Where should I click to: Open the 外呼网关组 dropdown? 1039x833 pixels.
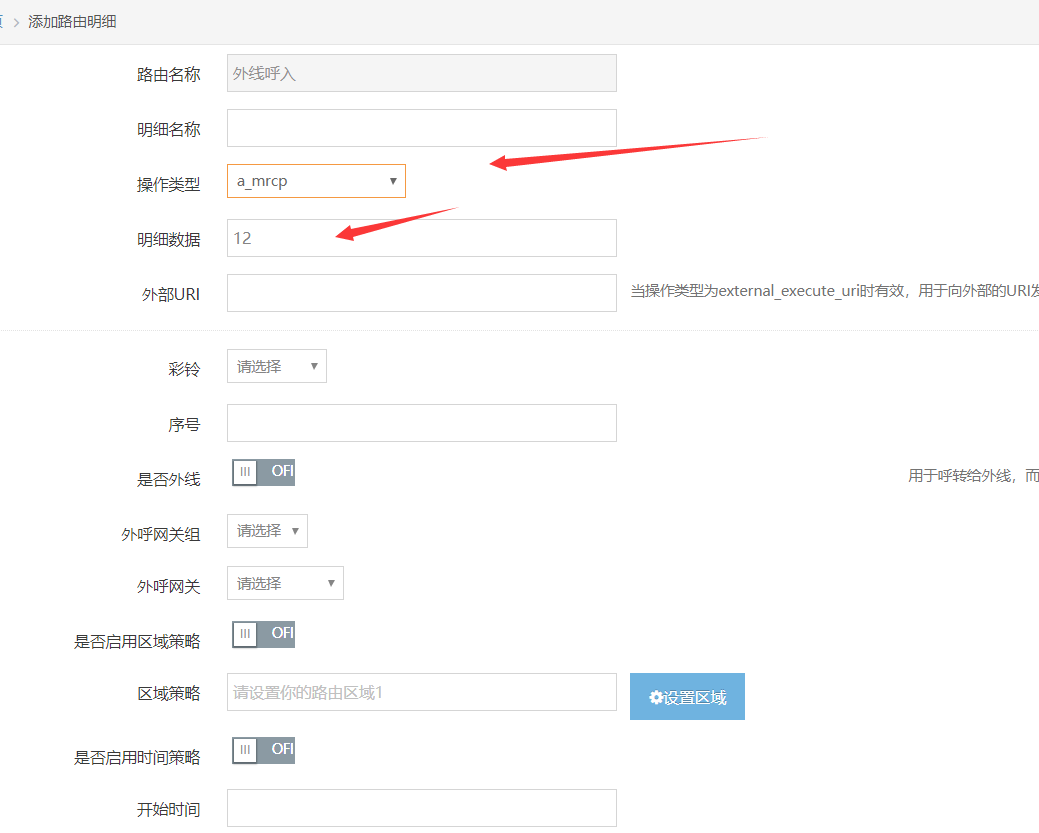point(267,531)
